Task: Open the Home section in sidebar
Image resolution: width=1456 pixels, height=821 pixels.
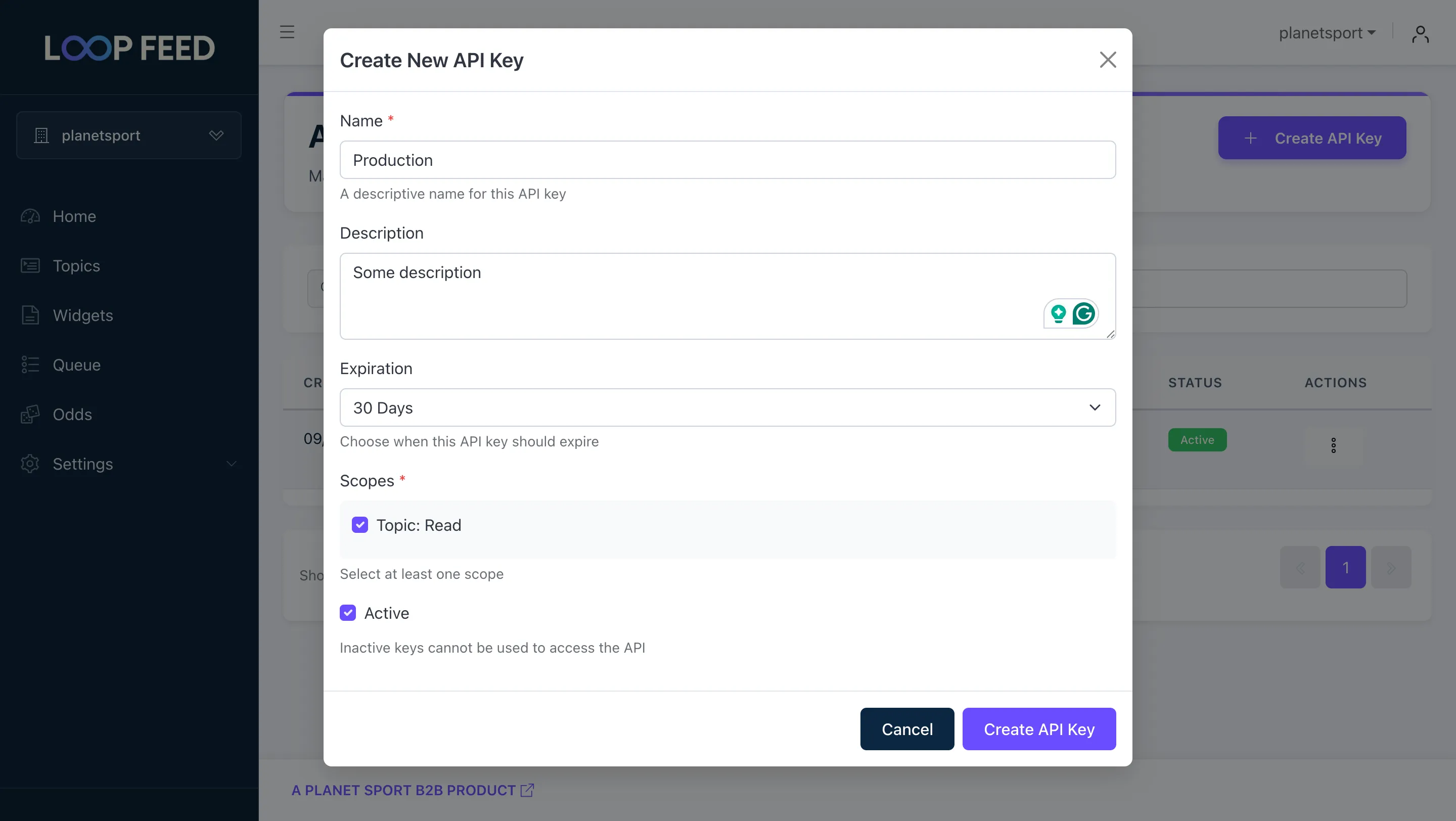Action: click(x=73, y=216)
